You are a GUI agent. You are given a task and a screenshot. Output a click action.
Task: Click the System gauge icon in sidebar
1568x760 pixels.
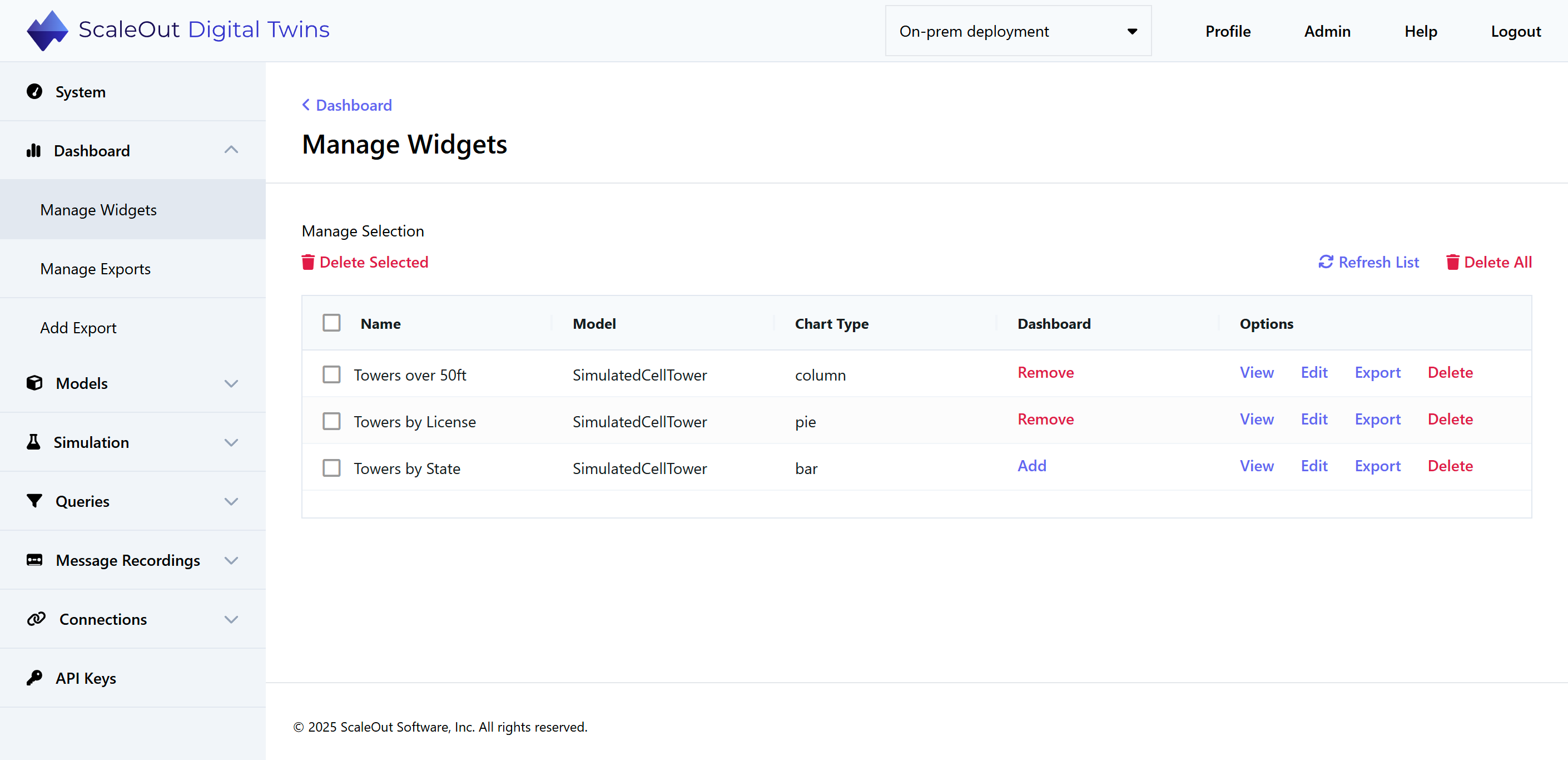[34, 91]
